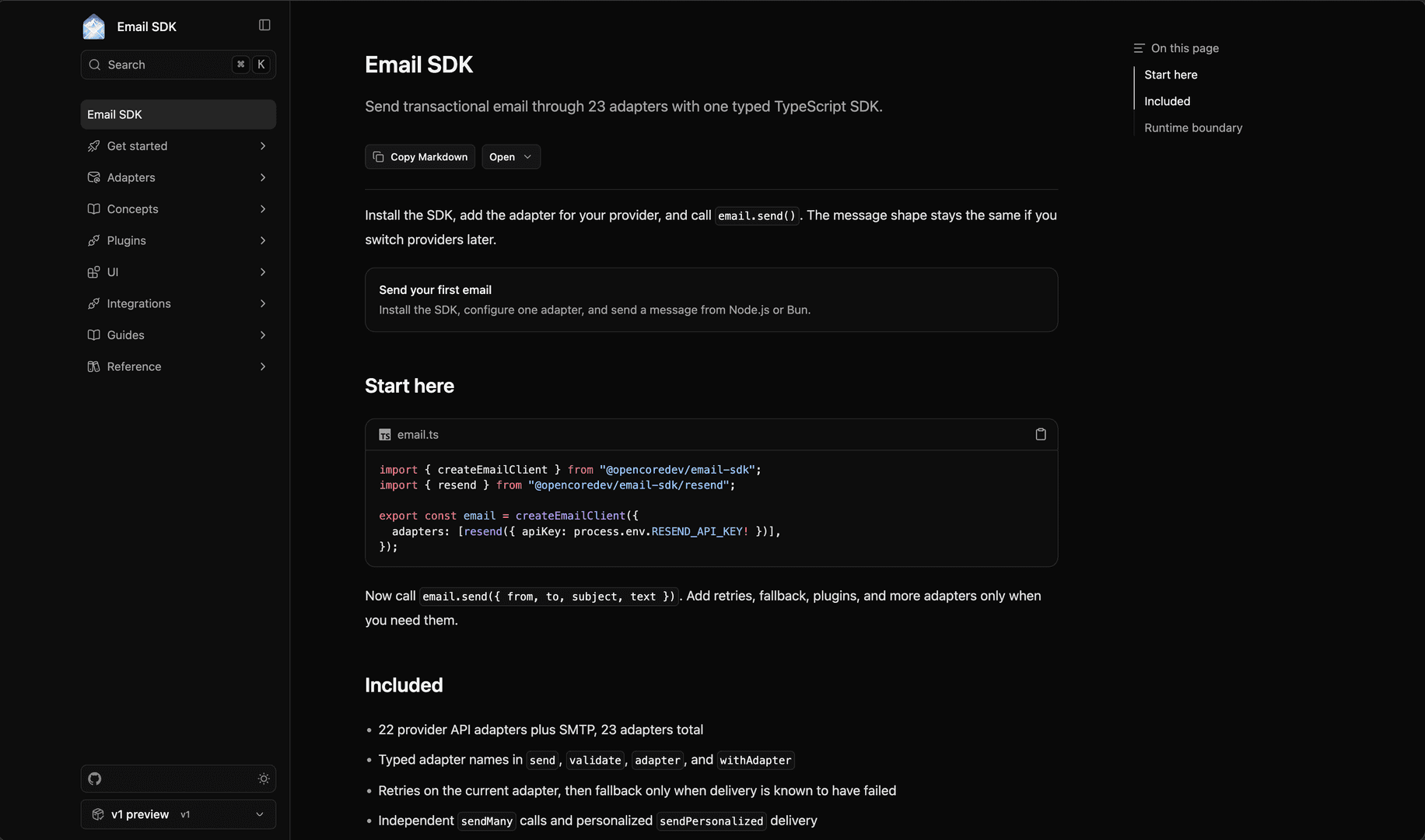
Task: Expand the Concepts section chevron
Action: [x=263, y=208]
